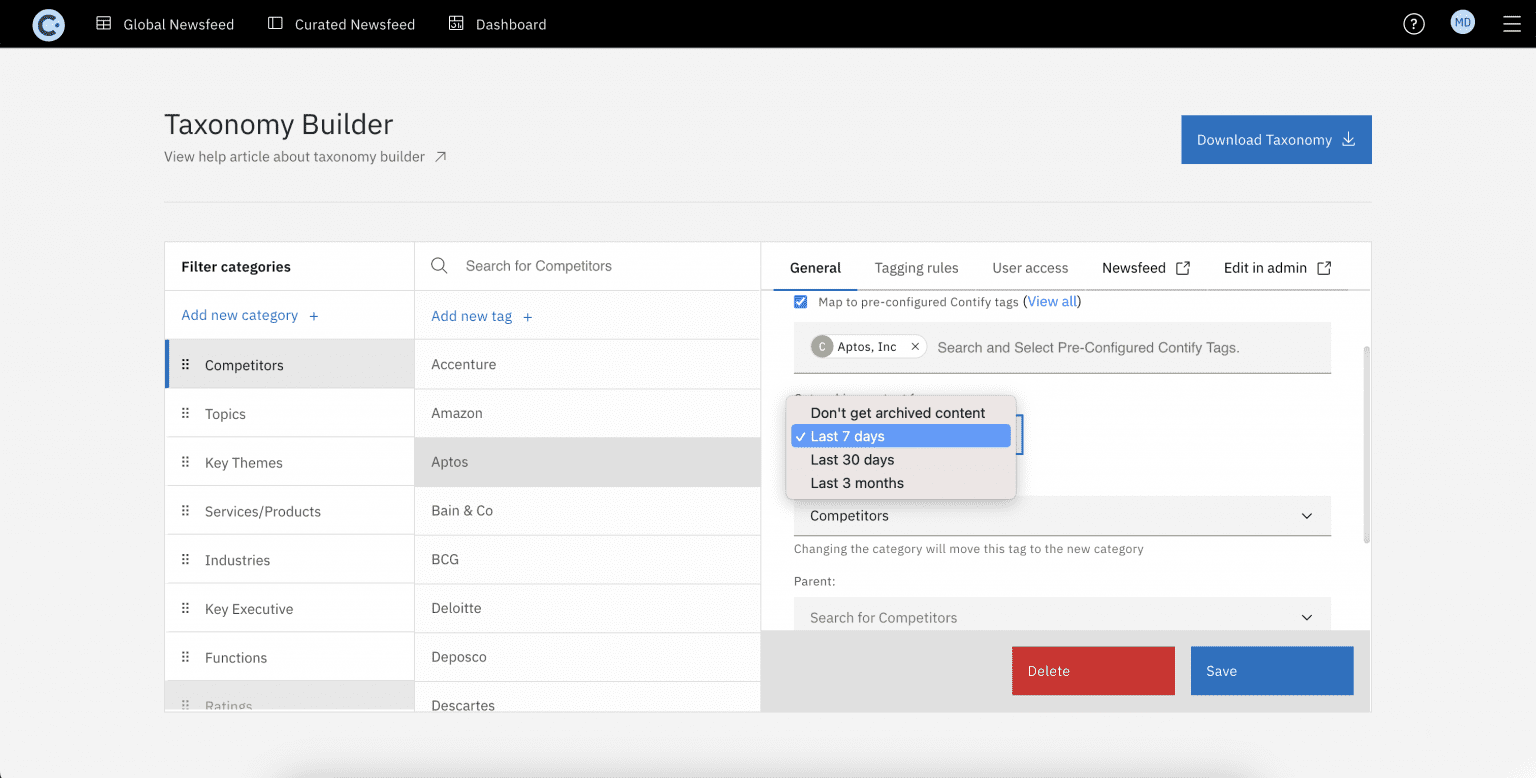The image size is (1536, 778).
Task: Expand the Competitors category dropdown
Action: click(1061, 516)
